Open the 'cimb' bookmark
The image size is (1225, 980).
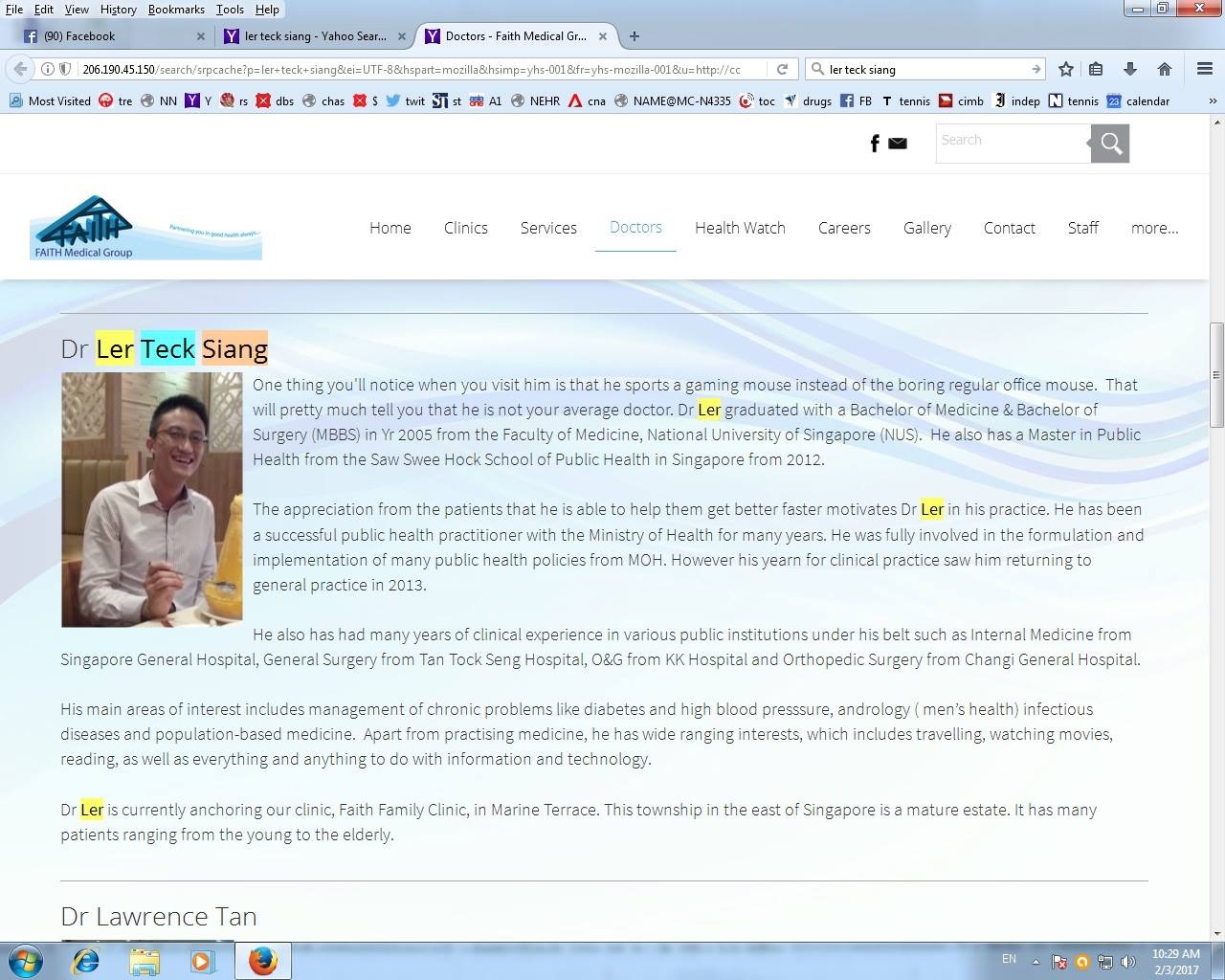[961, 100]
